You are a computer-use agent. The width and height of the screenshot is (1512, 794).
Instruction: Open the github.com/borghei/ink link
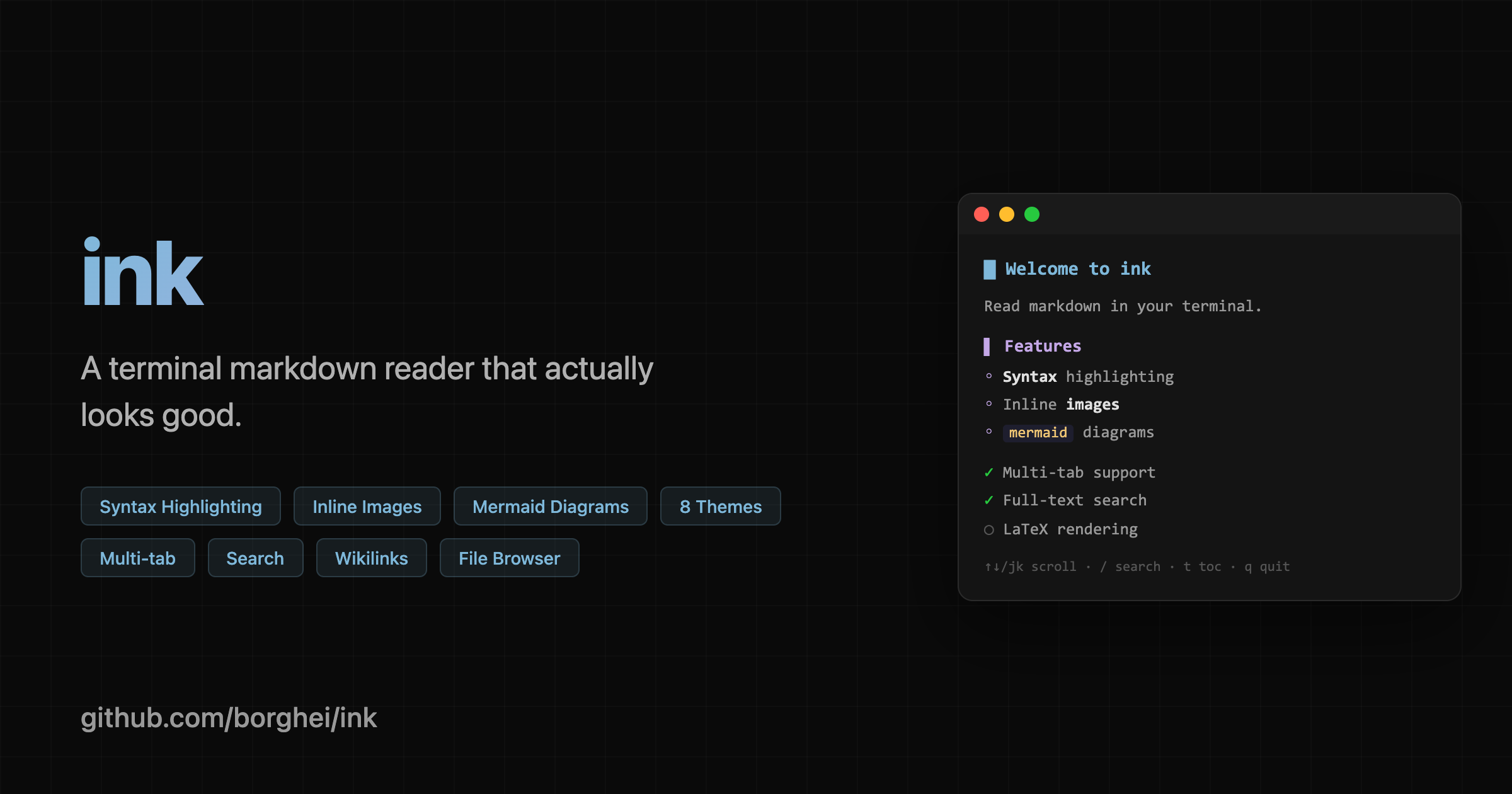229,718
